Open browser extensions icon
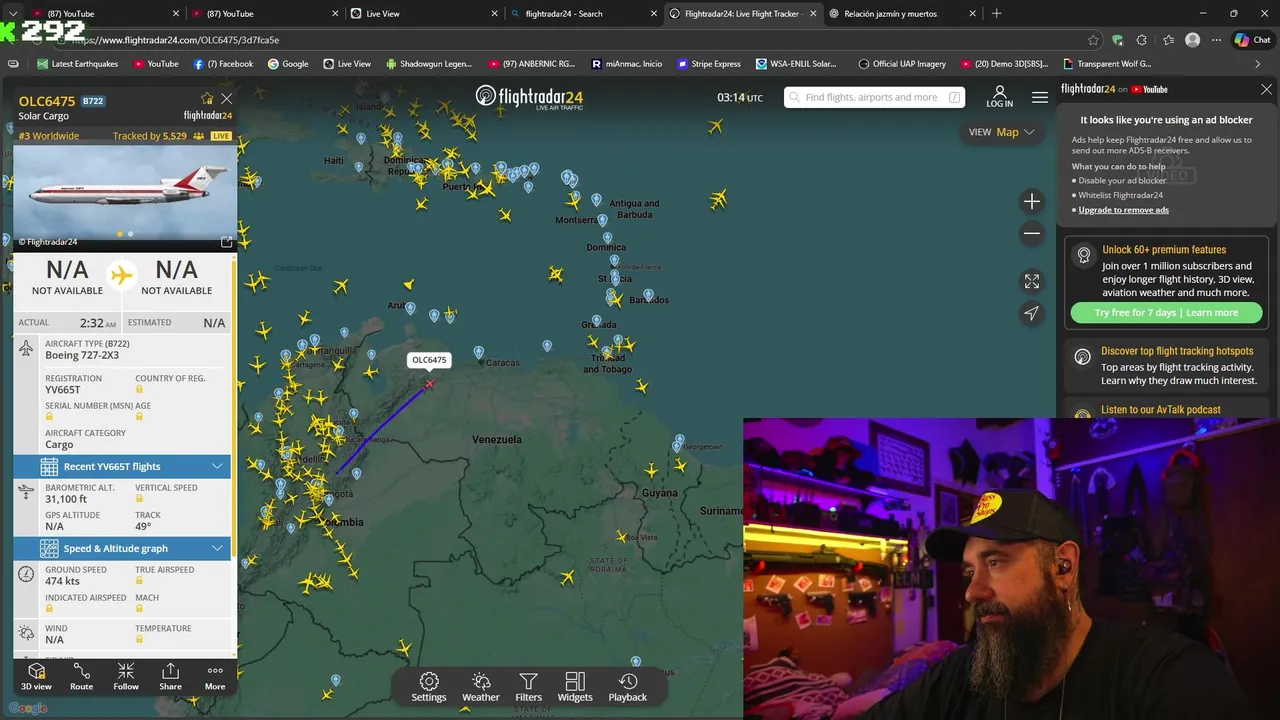1280x720 pixels. coord(1142,40)
